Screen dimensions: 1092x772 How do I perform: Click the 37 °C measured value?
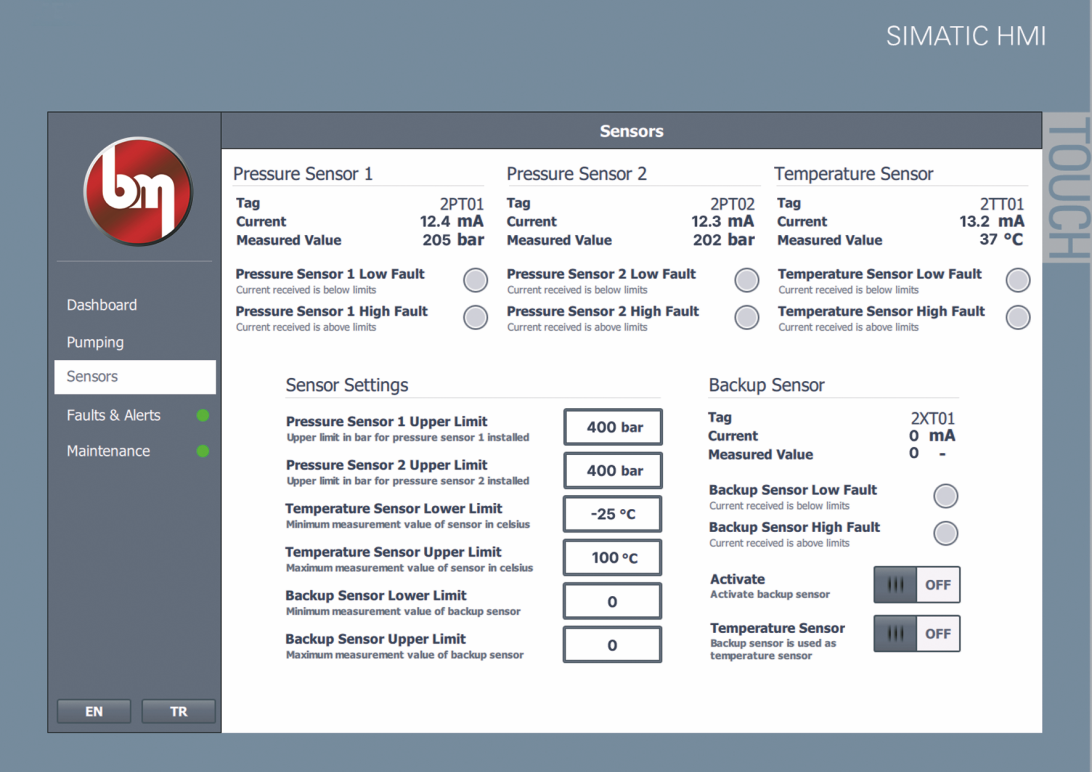pyautogui.click(x=1001, y=240)
